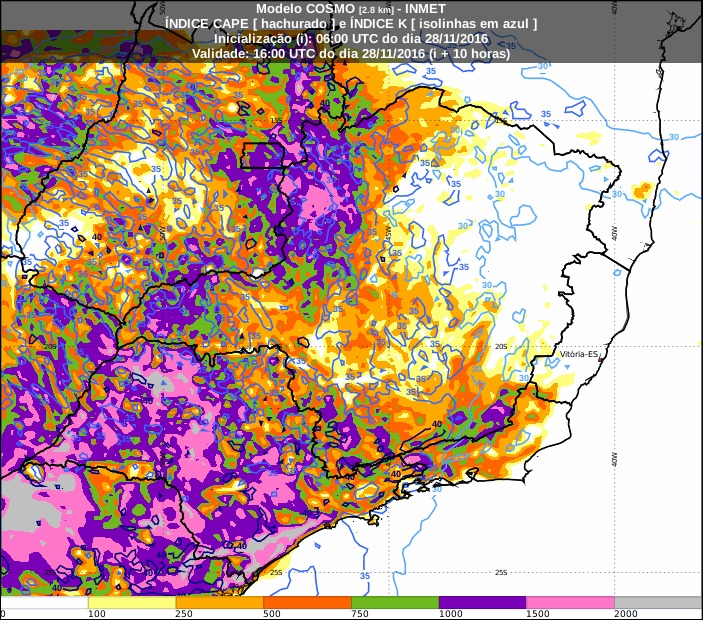
Task: Choose the dark orange 500–750 legend swatch
Action: click(307, 603)
